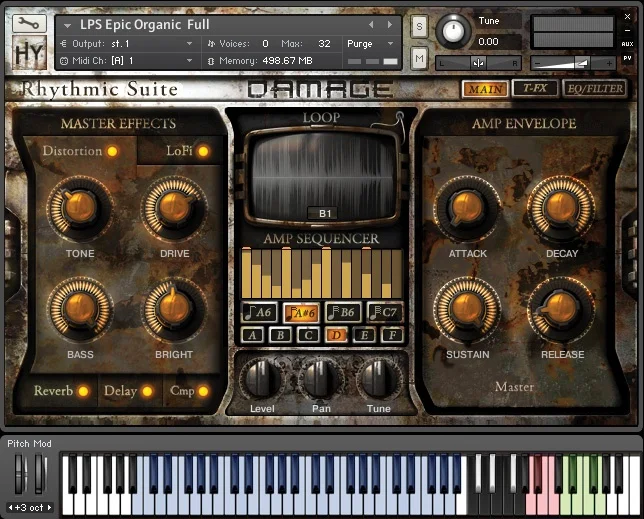This screenshot has height=519, width=644.
Task: Select the Distortion effects tab
Action: tap(72, 151)
